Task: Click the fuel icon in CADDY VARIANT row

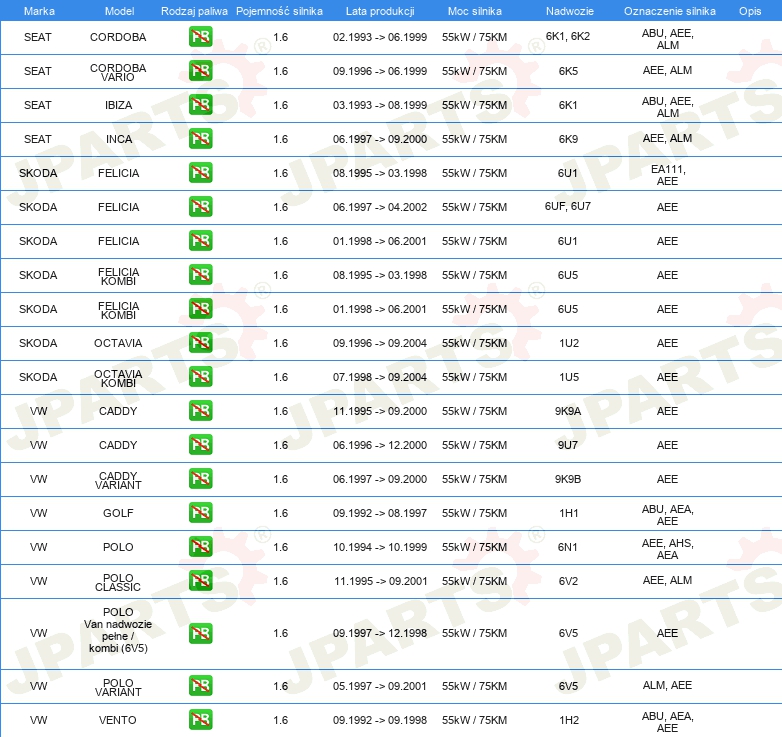Action: [x=200, y=479]
